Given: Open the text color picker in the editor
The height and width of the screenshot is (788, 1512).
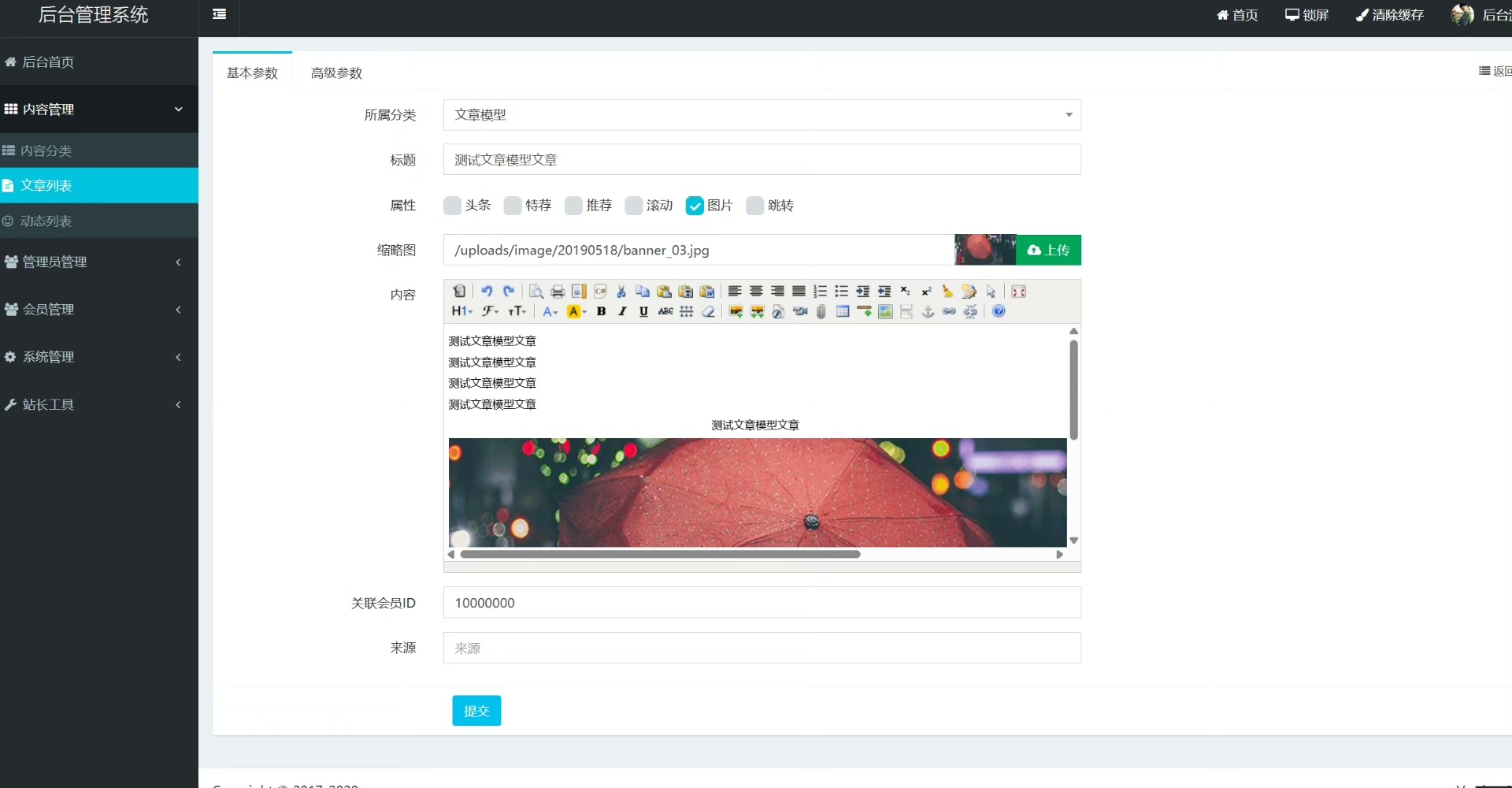Looking at the screenshot, I should pos(550,311).
